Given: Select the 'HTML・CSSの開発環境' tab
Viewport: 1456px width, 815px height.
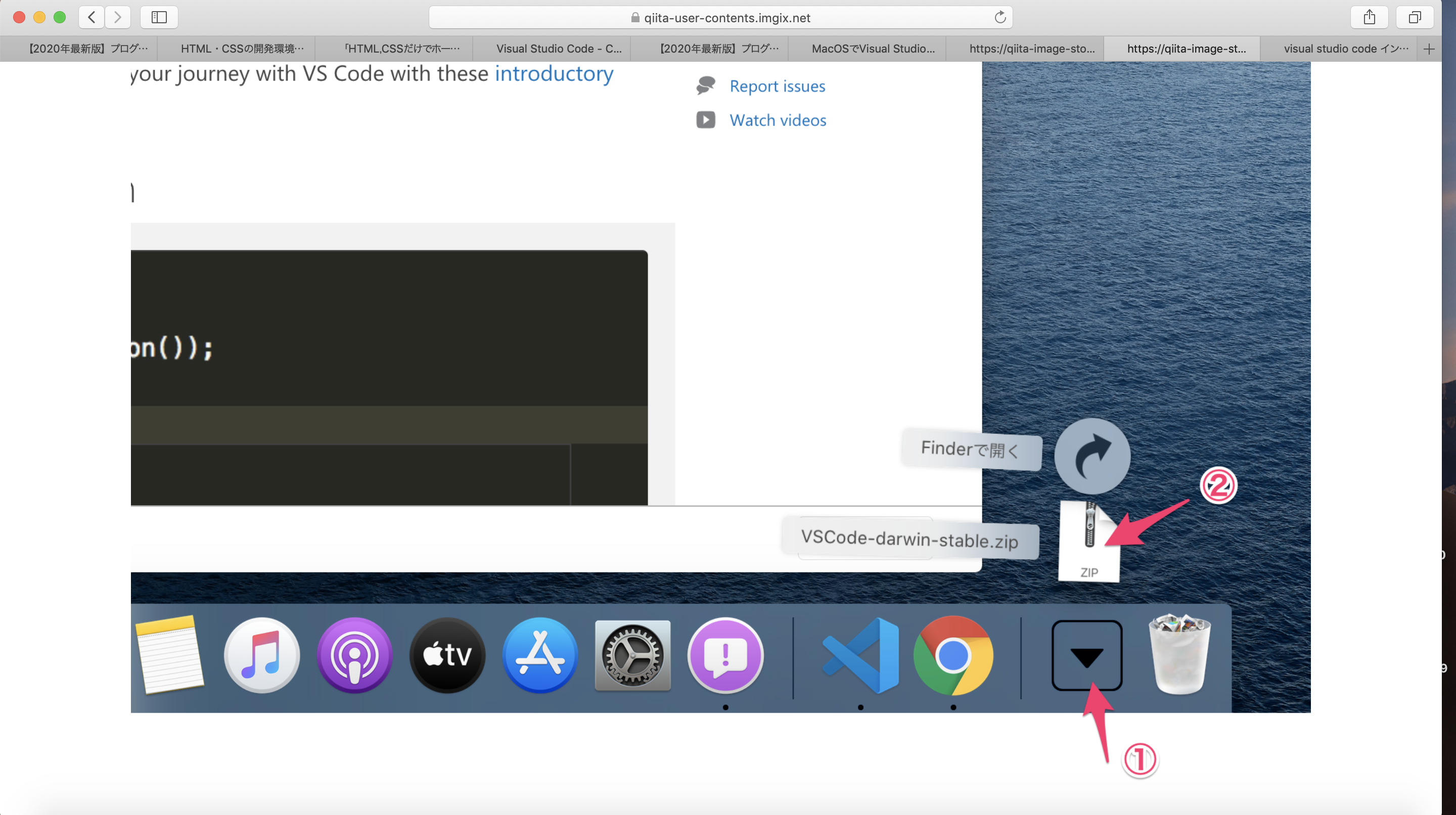Looking at the screenshot, I should click(x=242, y=49).
